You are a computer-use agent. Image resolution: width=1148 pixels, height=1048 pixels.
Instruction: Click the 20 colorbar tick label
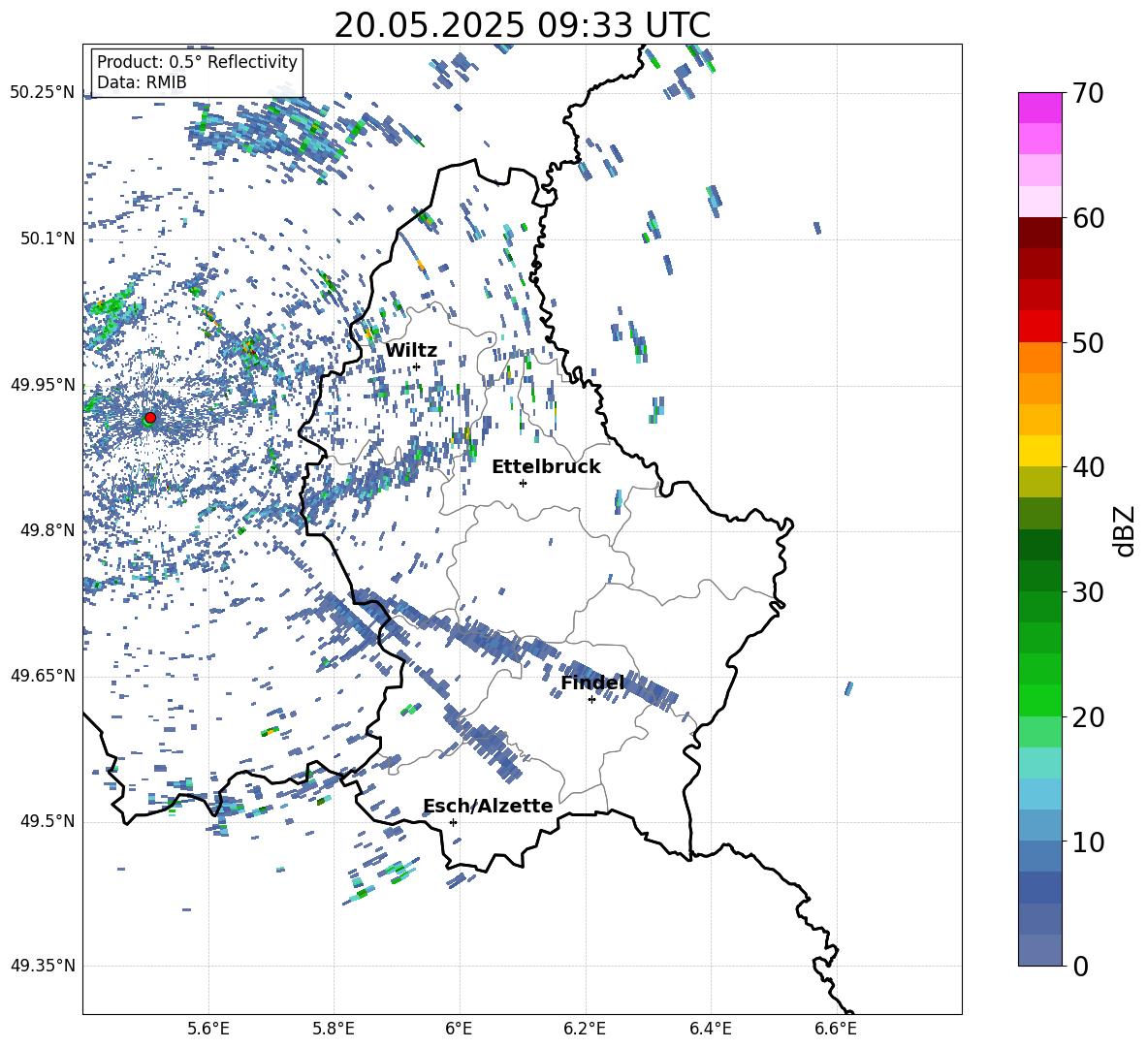[x=1087, y=716]
